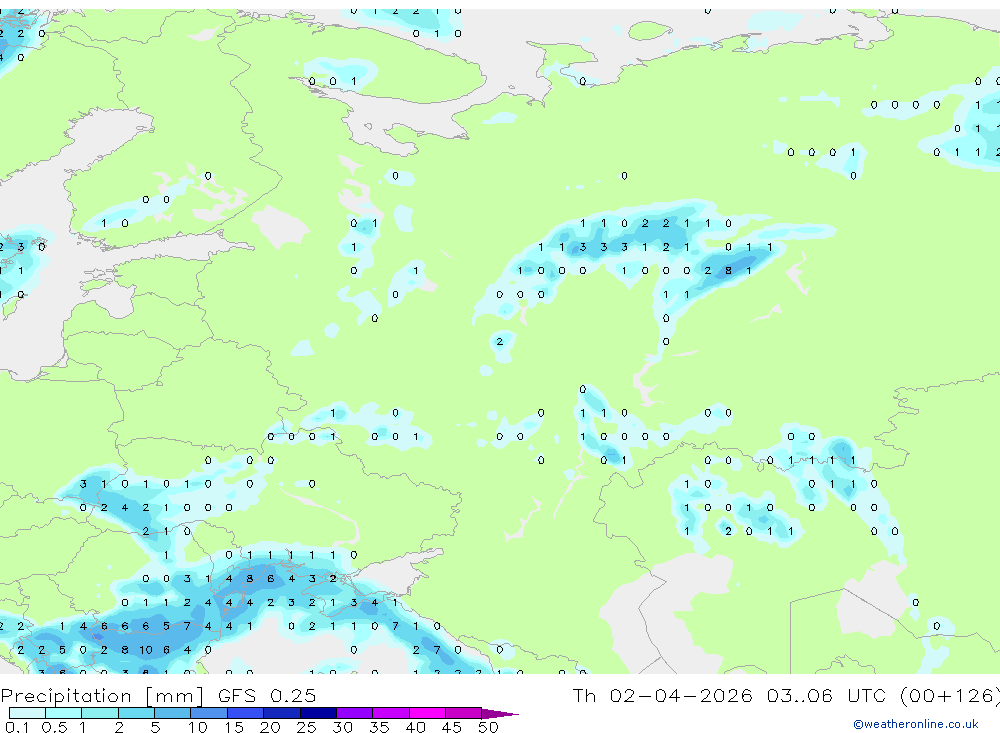Pick the 15–20 mm royal blue legend swatch
Viewport: 1000px width, 733px height.
pyautogui.click(x=246, y=713)
